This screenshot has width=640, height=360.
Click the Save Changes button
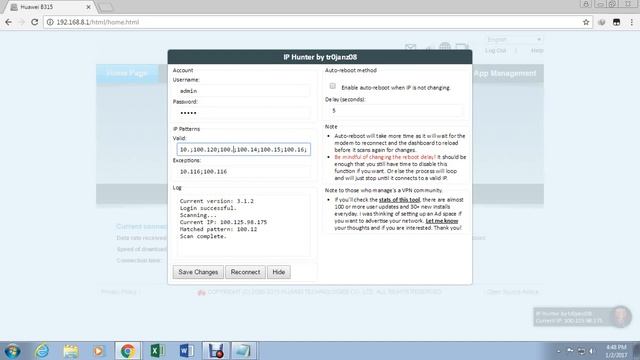pyautogui.click(x=198, y=272)
